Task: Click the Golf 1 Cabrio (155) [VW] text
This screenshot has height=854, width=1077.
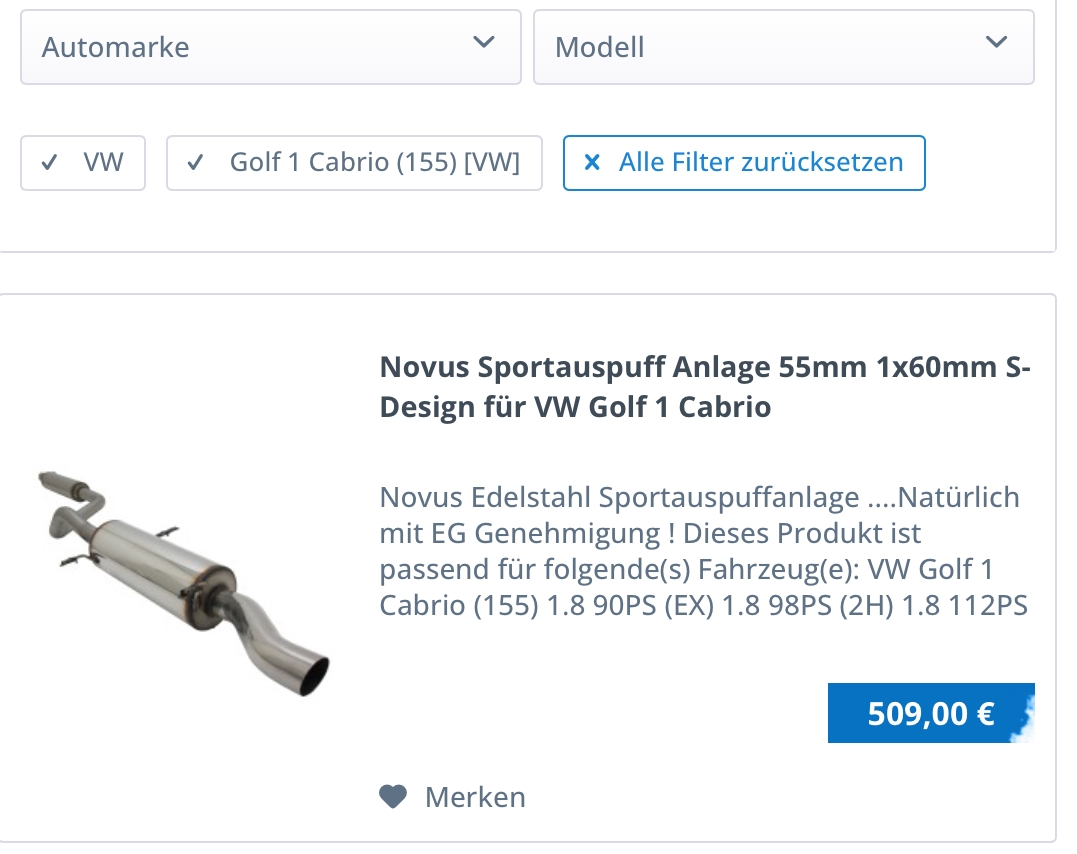Action: coord(375,163)
